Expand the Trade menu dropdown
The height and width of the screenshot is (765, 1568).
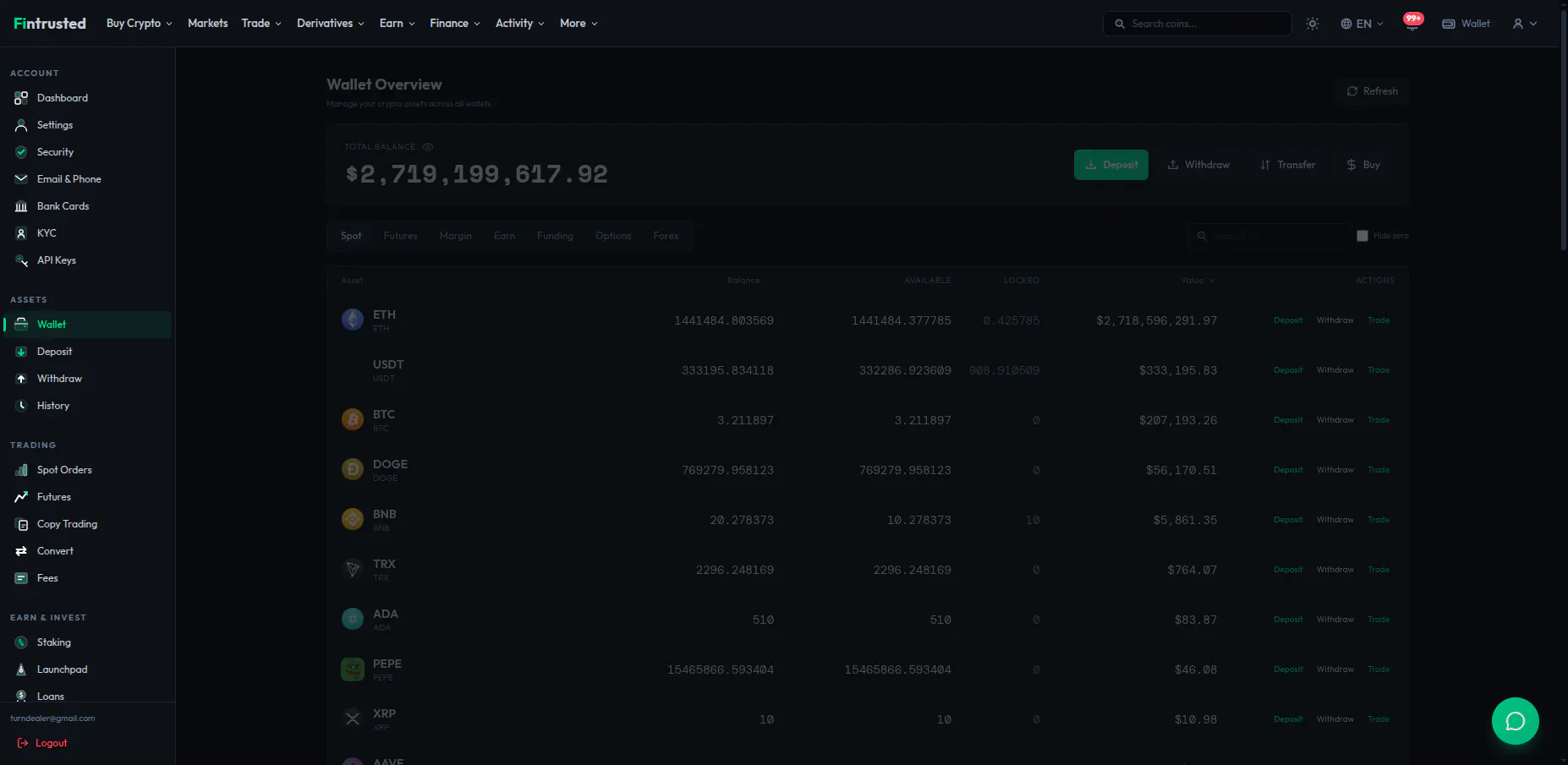[261, 24]
